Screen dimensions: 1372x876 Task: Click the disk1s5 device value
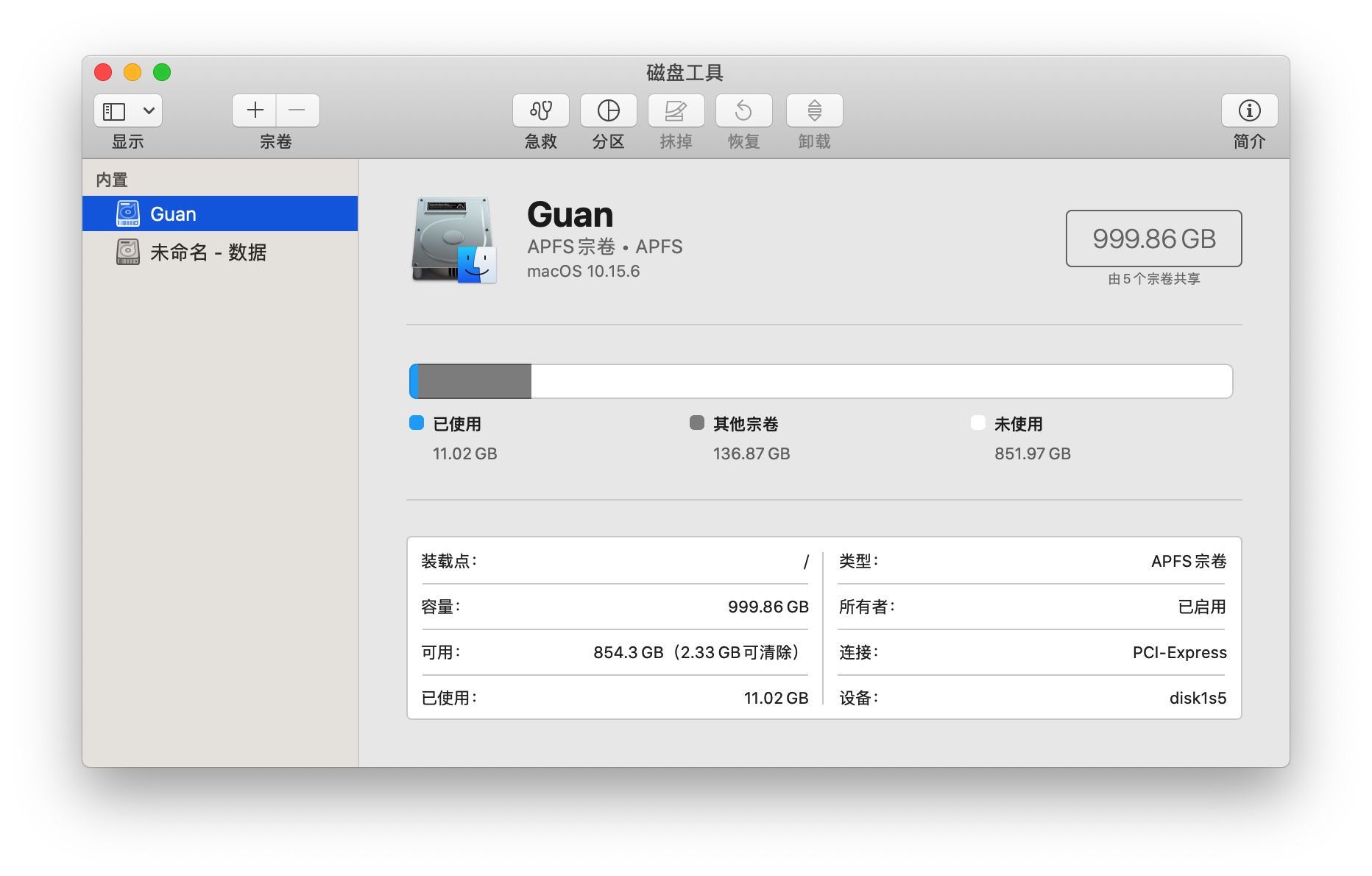(1198, 698)
